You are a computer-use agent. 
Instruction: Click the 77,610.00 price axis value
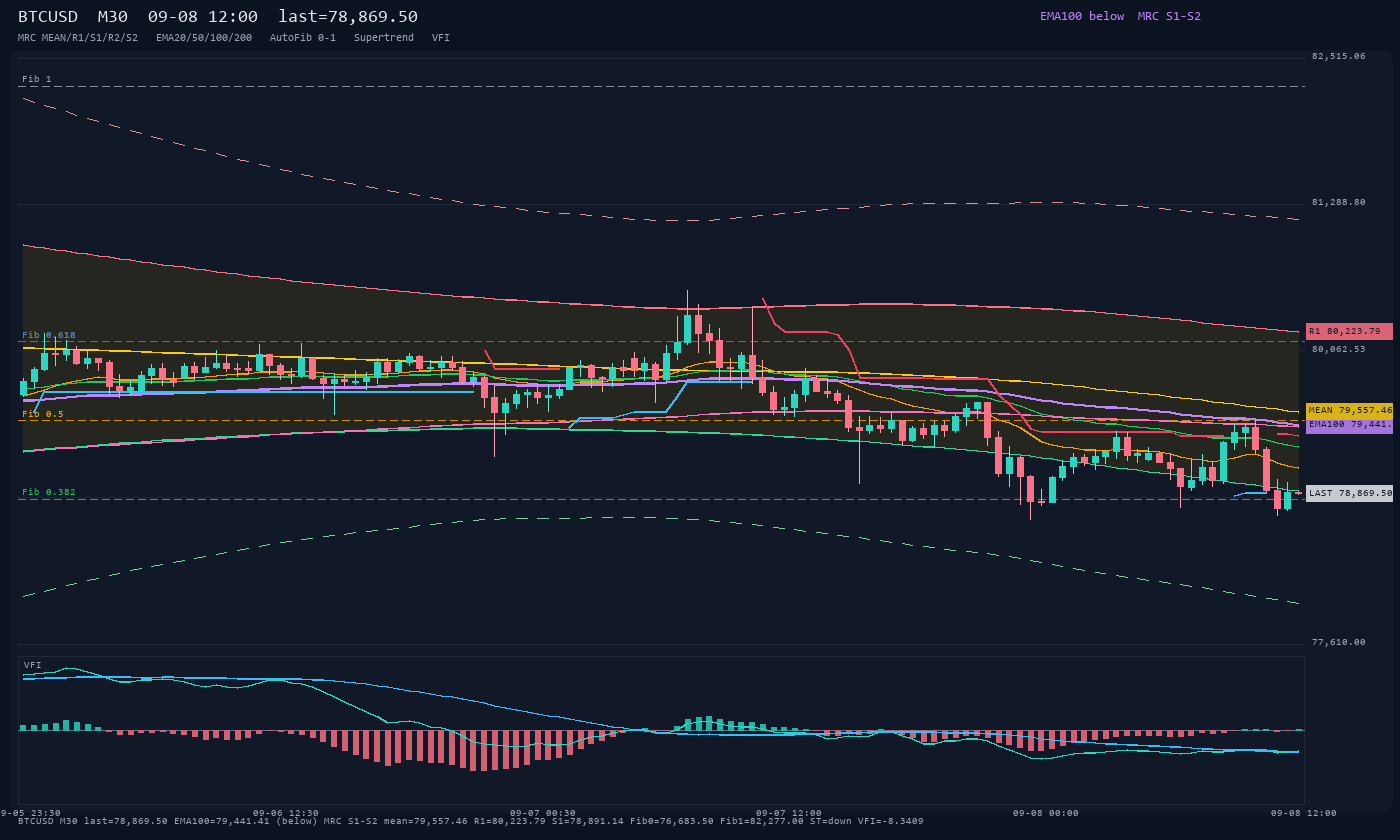(1338, 642)
